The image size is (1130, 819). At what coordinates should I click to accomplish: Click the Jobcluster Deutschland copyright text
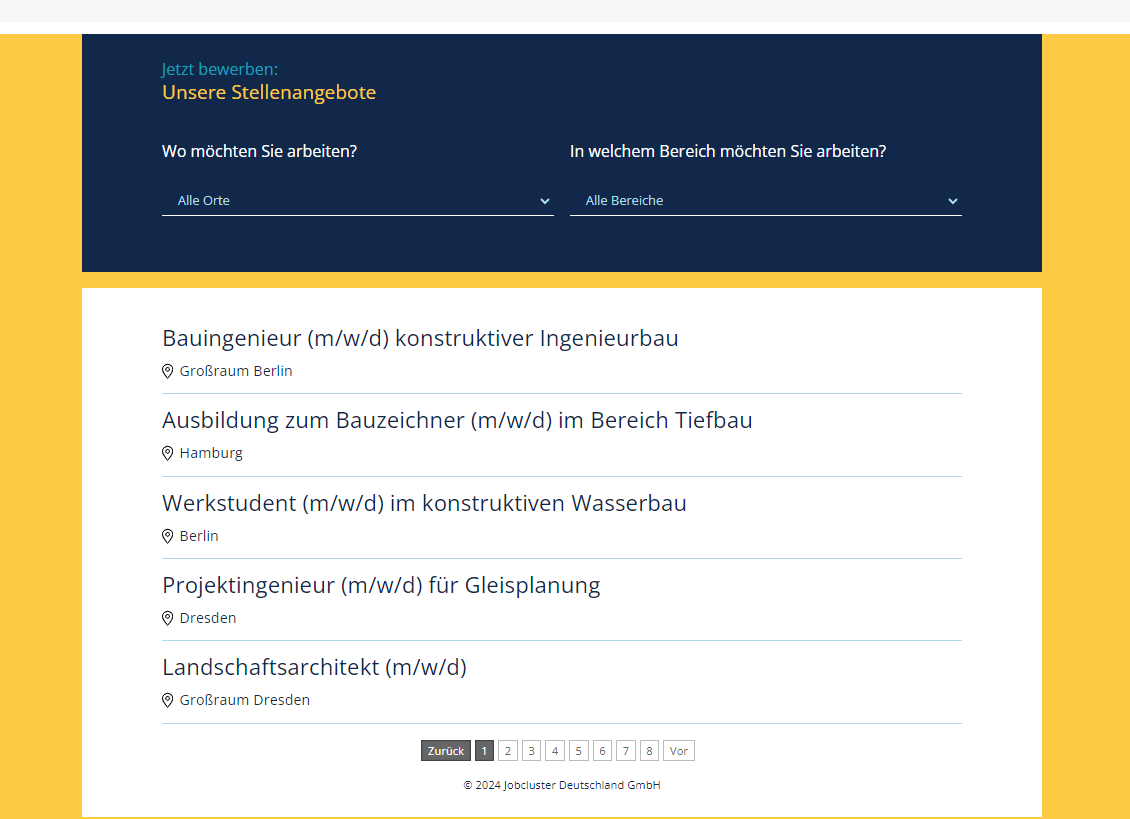(561, 785)
